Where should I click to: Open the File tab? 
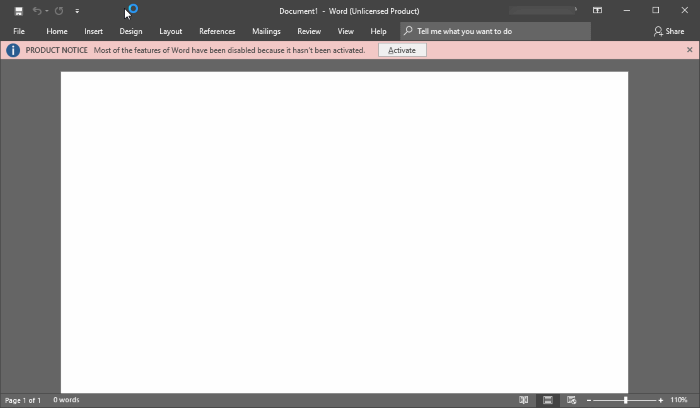19,31
